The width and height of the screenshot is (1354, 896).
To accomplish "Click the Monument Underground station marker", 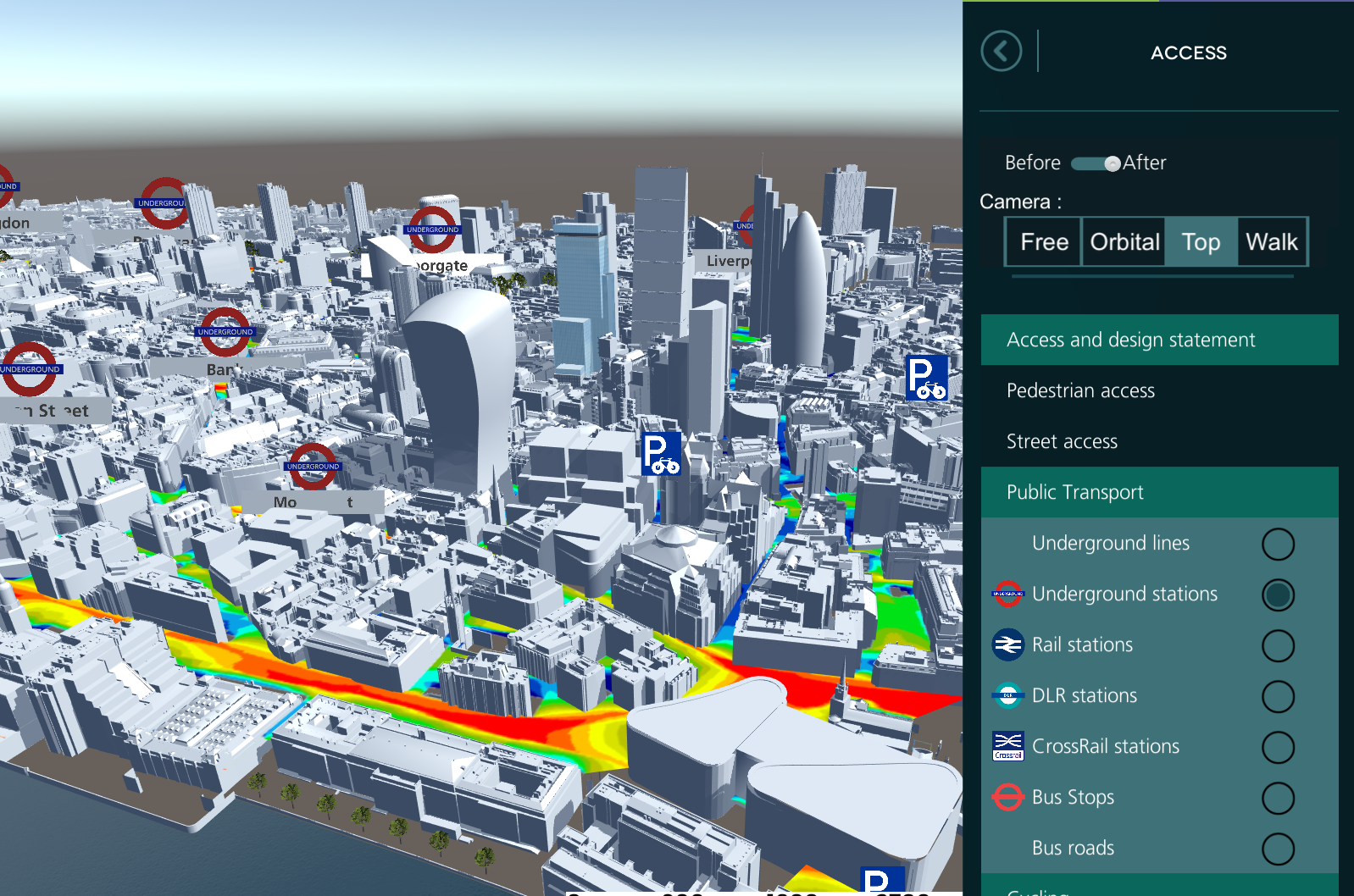I will (x=313, y=466).
